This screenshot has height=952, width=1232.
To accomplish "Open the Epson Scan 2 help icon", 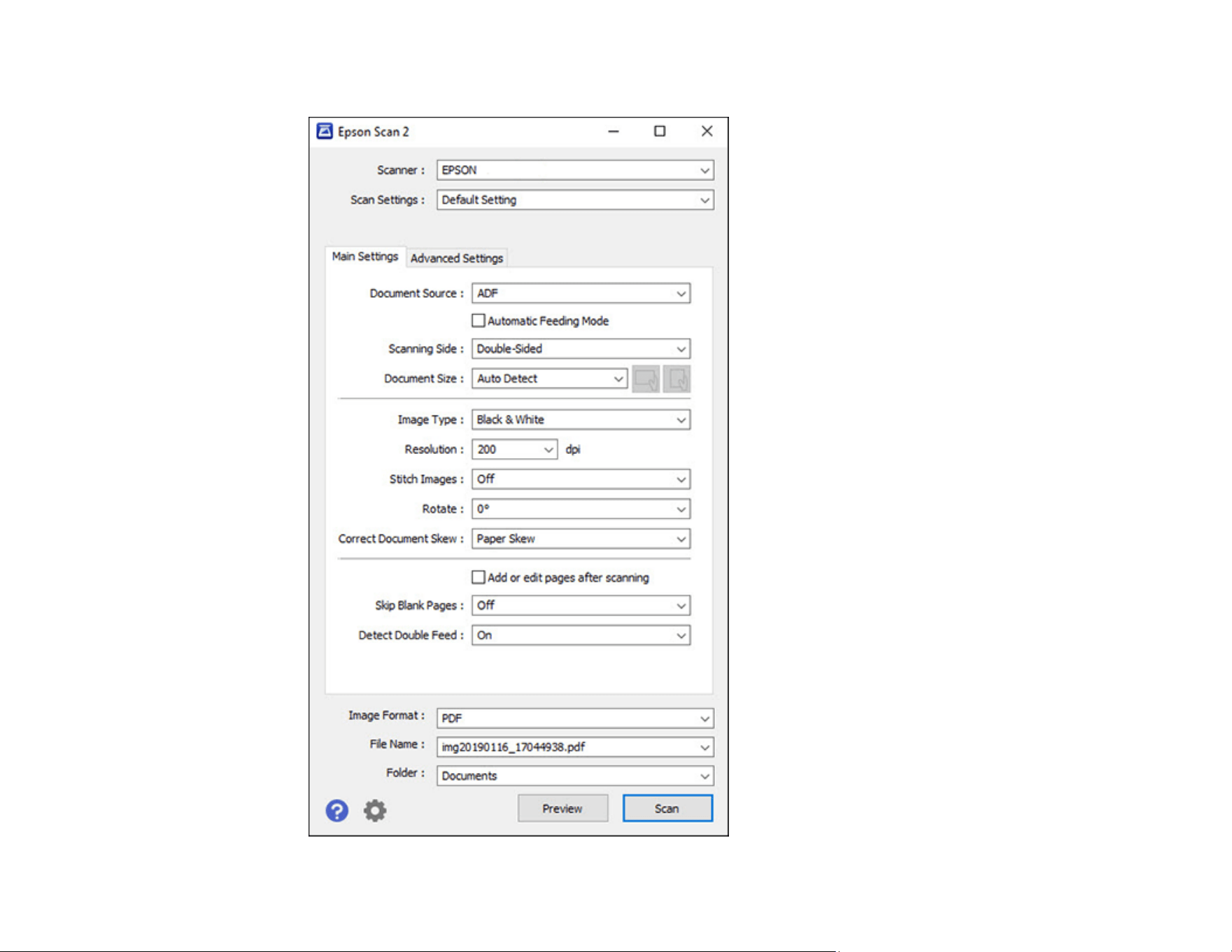I will coord(337,811).
